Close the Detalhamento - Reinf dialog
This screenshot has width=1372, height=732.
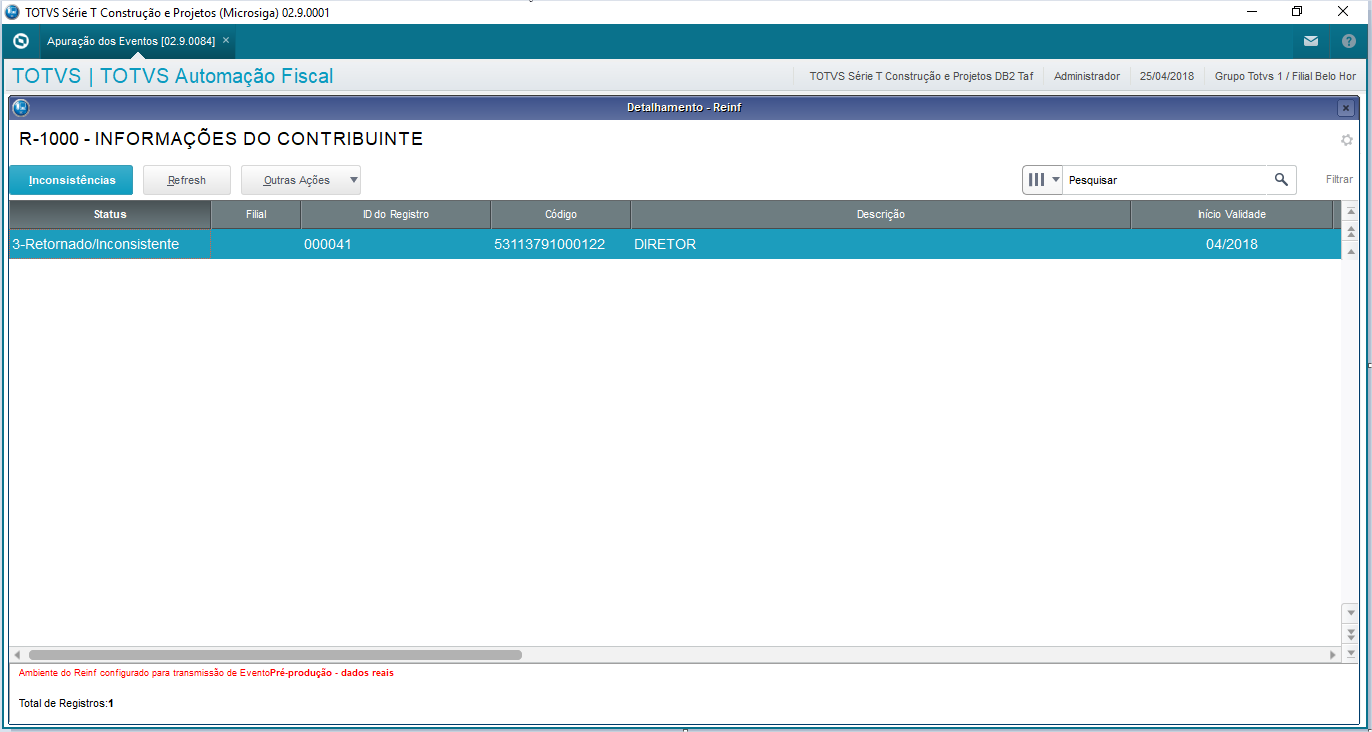[1346, 107]
